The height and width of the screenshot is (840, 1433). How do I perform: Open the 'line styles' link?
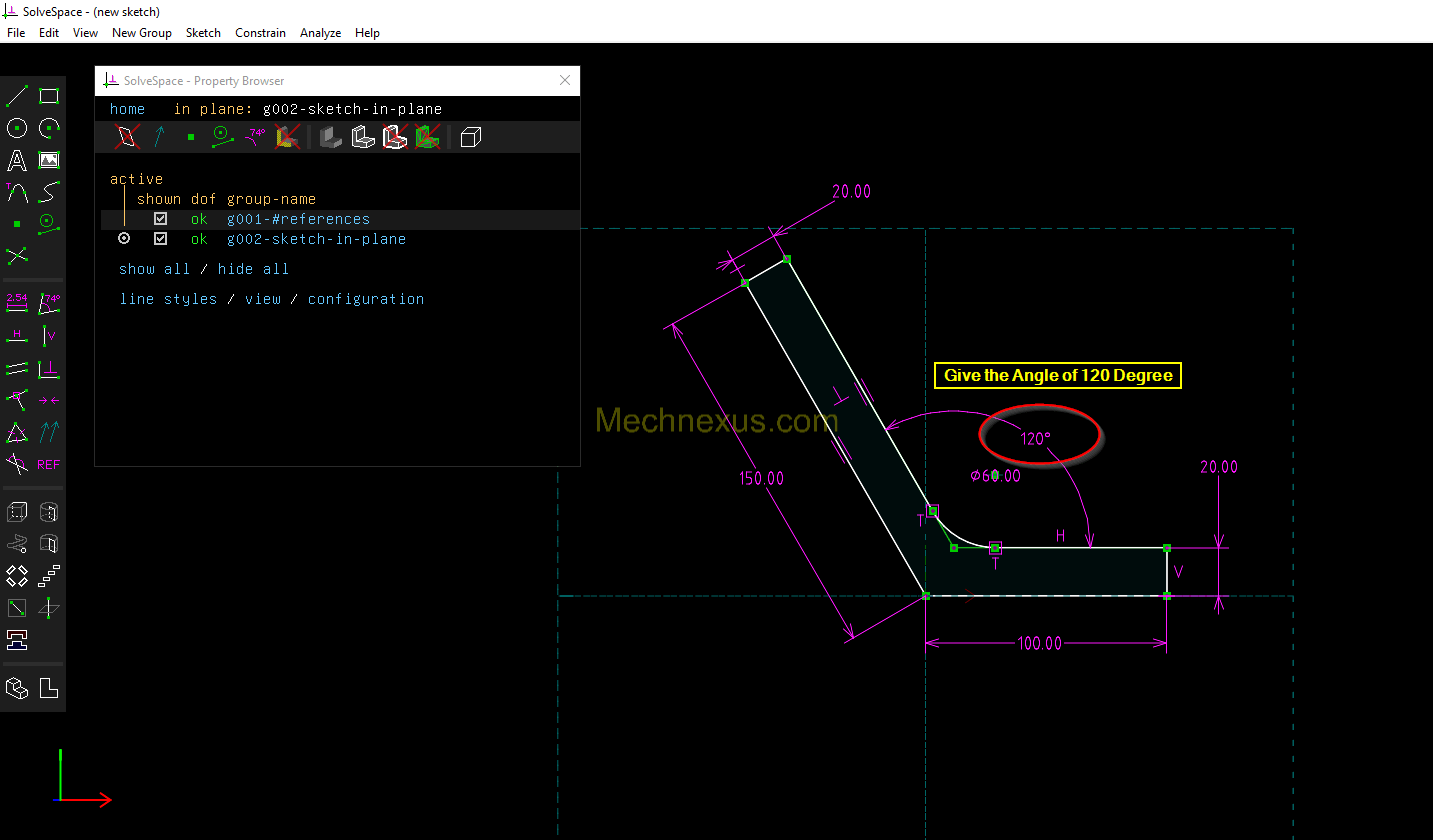(x=168, y=299)
